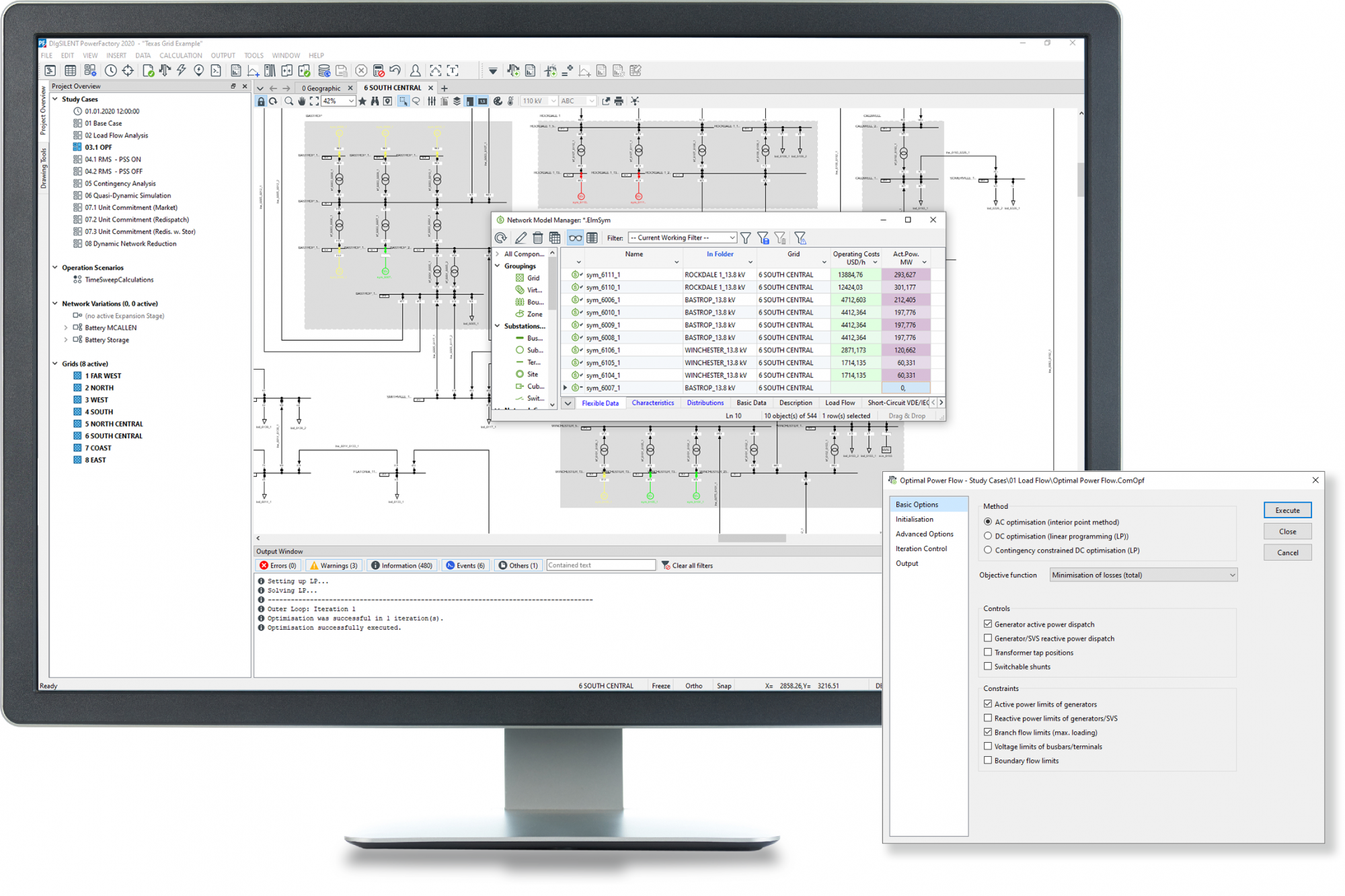The width and height of the screenshot is (1345, 896).
Task: Select Advanced Options page in OPF dialog
Action: click(x=925, y=534)
